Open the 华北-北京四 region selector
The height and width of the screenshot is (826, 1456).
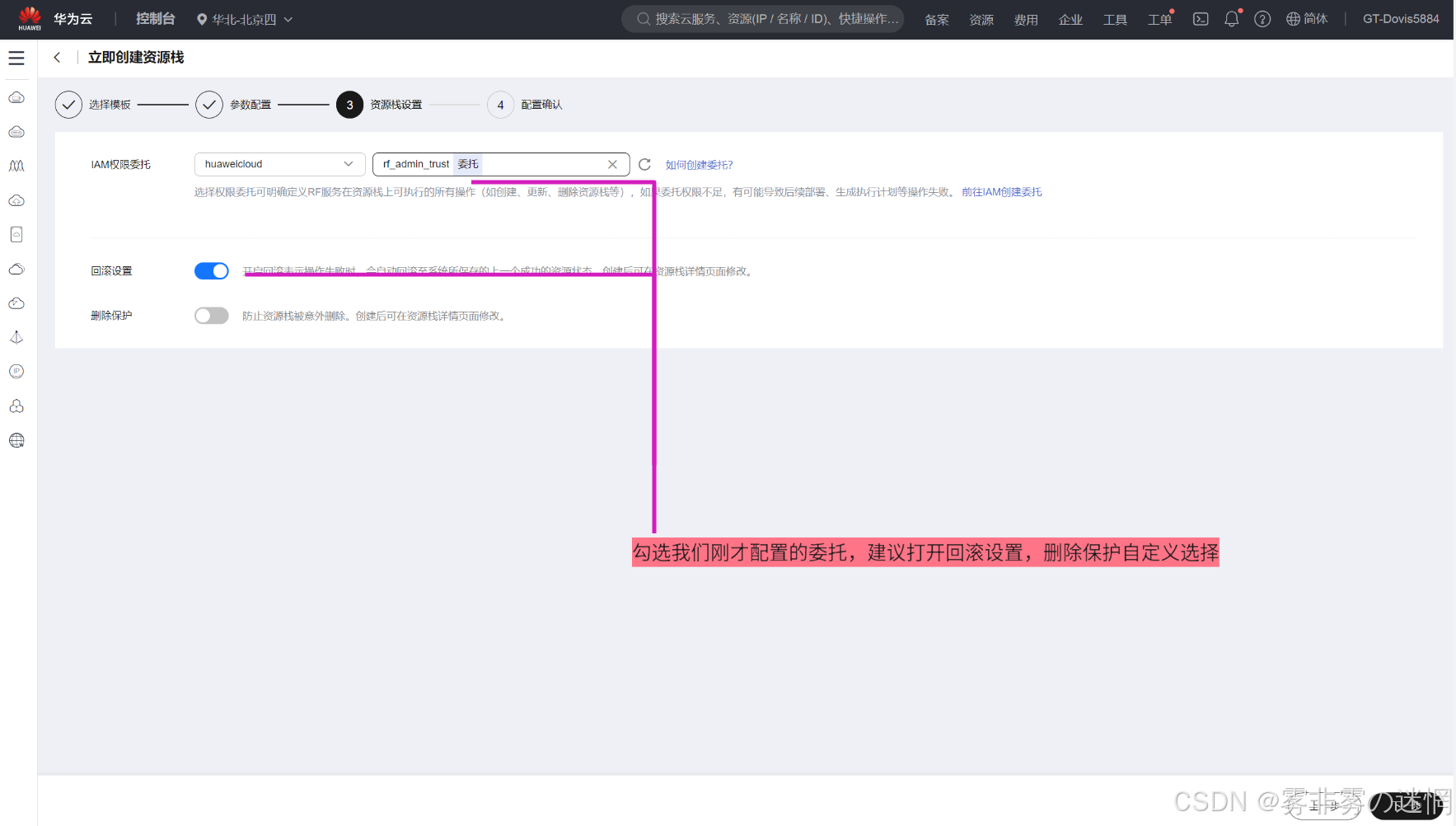pos(244,19)
